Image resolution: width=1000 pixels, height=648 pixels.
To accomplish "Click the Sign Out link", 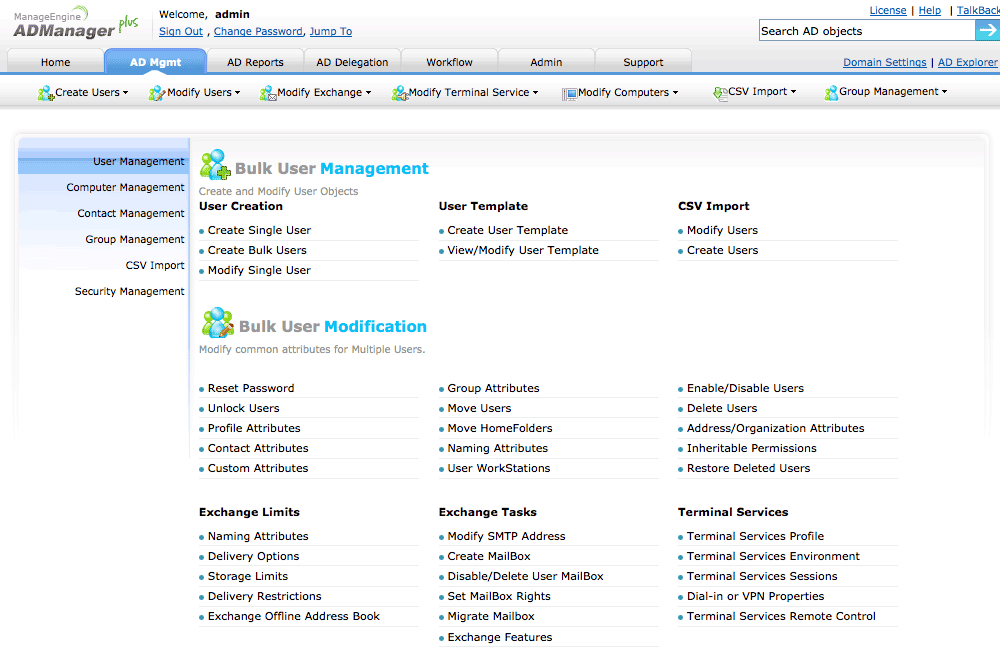I will [x=180, y=31].
